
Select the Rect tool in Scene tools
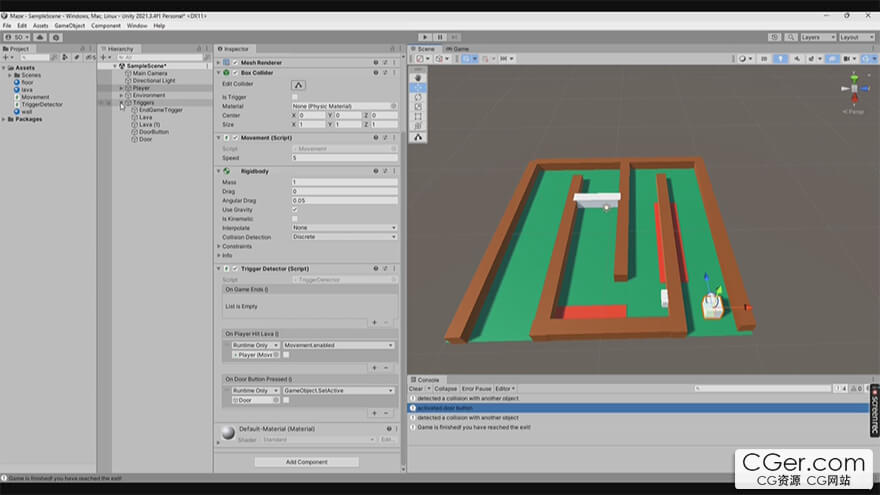pyautogui.click(x=418, y=116)
